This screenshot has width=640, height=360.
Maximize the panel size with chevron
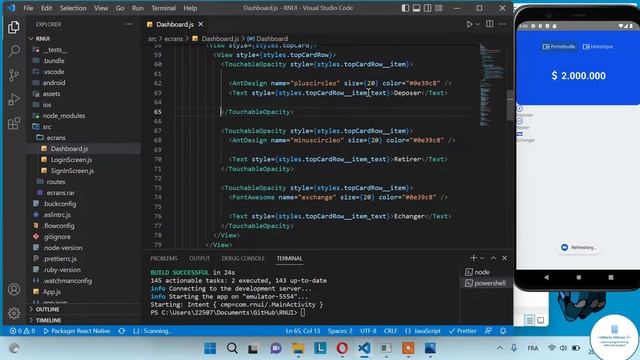click(x=493, y=258)
